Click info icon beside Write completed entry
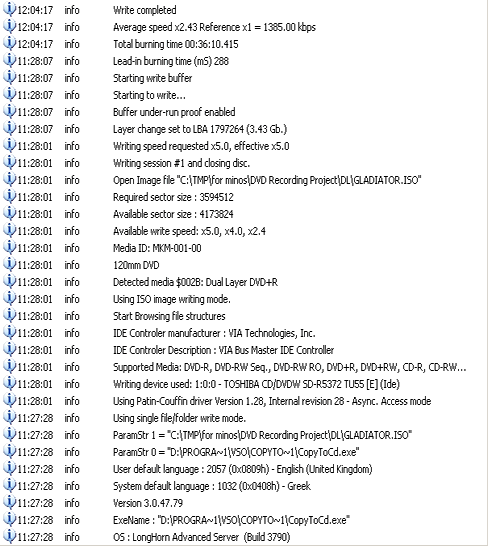Image resolution: width=488 pixels, height=546 pixels. click(9, 9)
